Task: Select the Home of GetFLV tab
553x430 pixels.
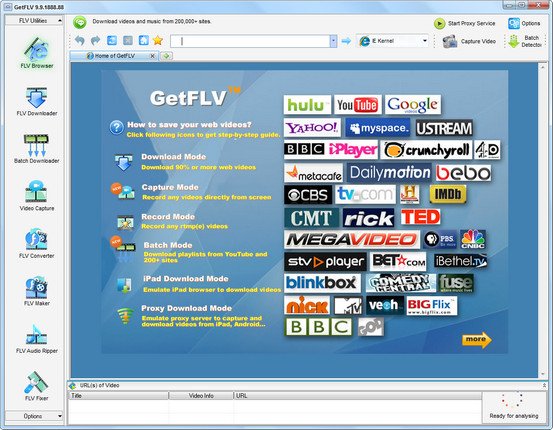Action: click(x=115, y=56)
